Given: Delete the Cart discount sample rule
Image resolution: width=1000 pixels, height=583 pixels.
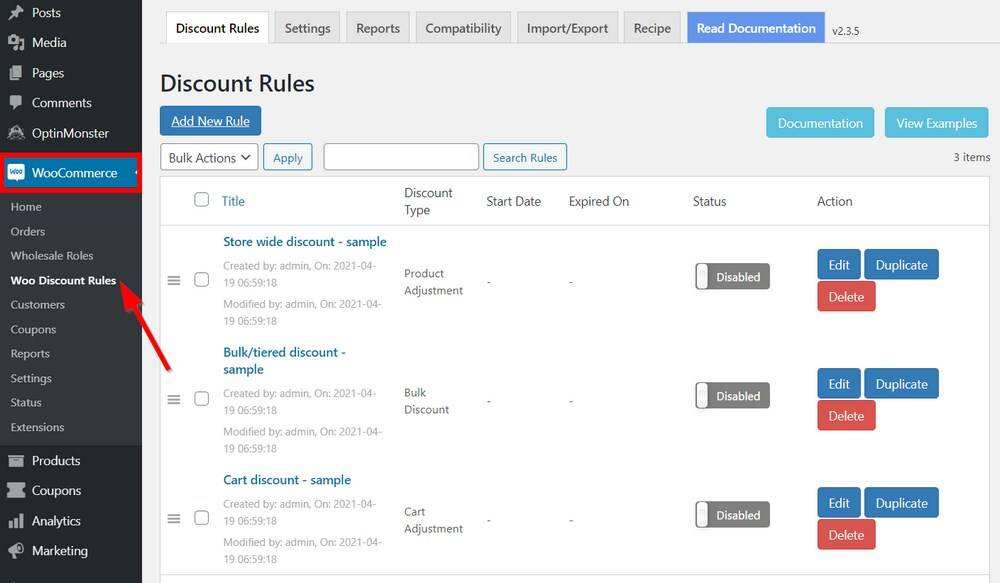Looking at the screenshot, I should click(x=845, y=535).
